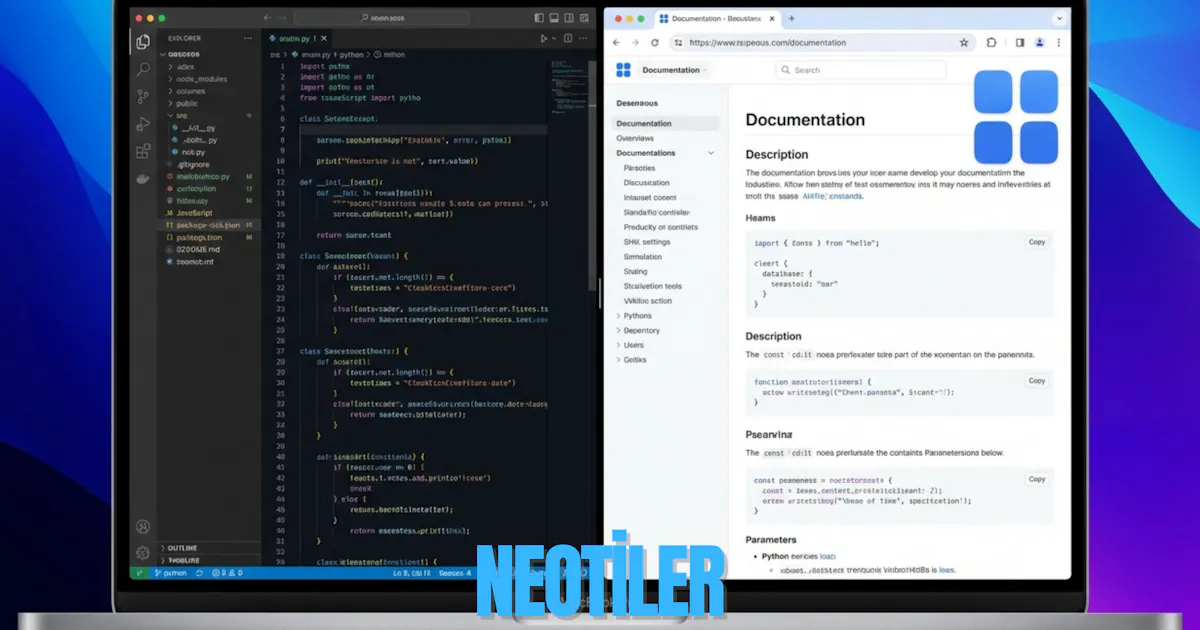The width and height of the screenshot is (1200, 630).
Task: Go back in the browser
Action: pos(616,43)
